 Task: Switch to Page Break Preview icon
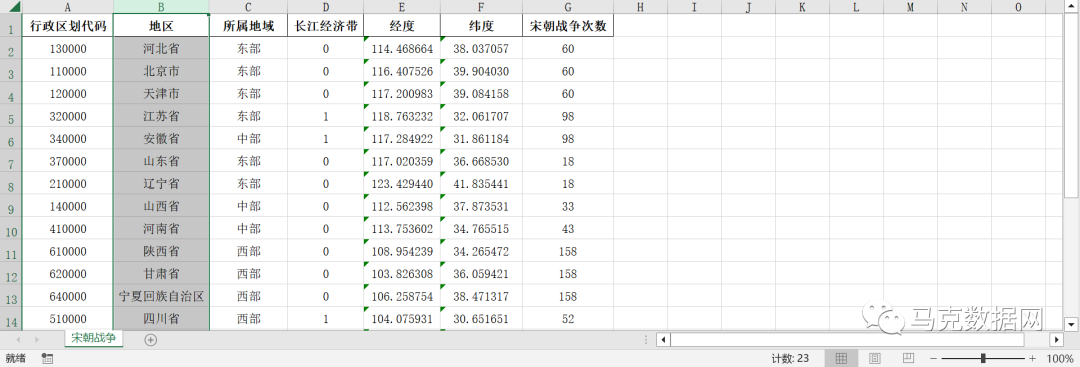tap(908, 359)
